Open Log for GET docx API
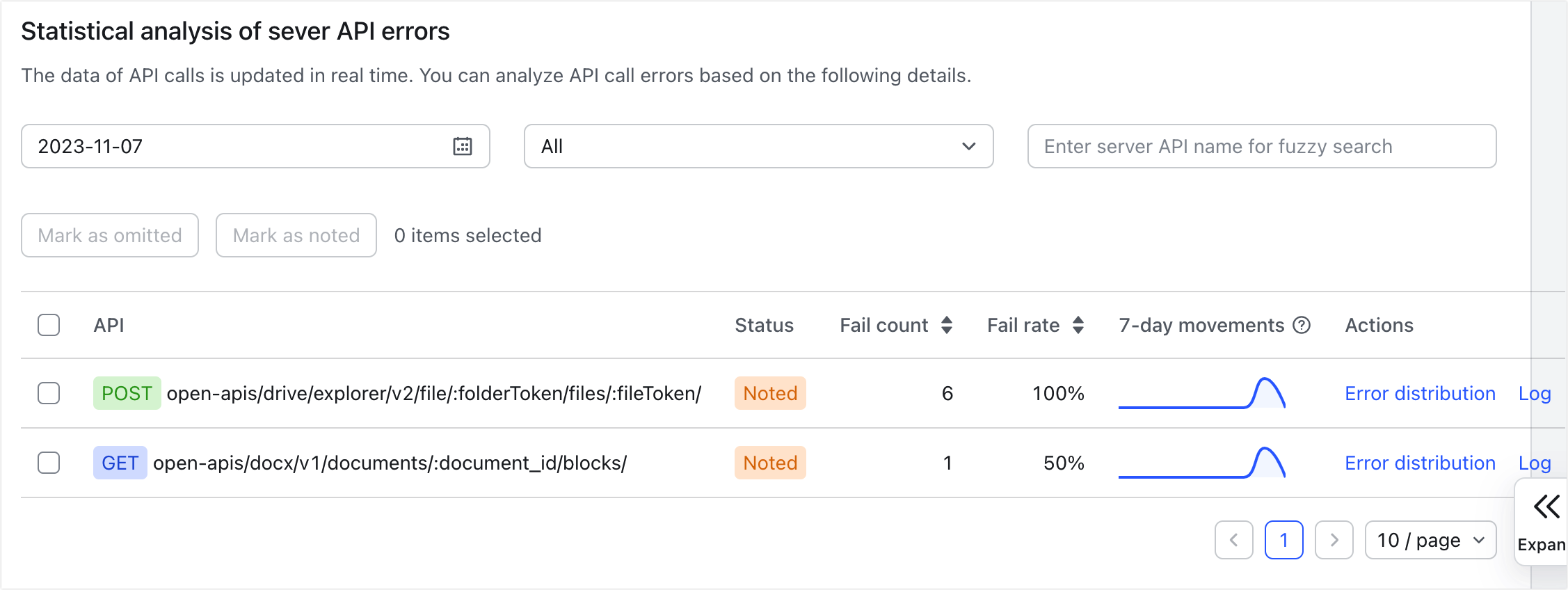The image size is (1568, 590). click(x=1535, y=463)
